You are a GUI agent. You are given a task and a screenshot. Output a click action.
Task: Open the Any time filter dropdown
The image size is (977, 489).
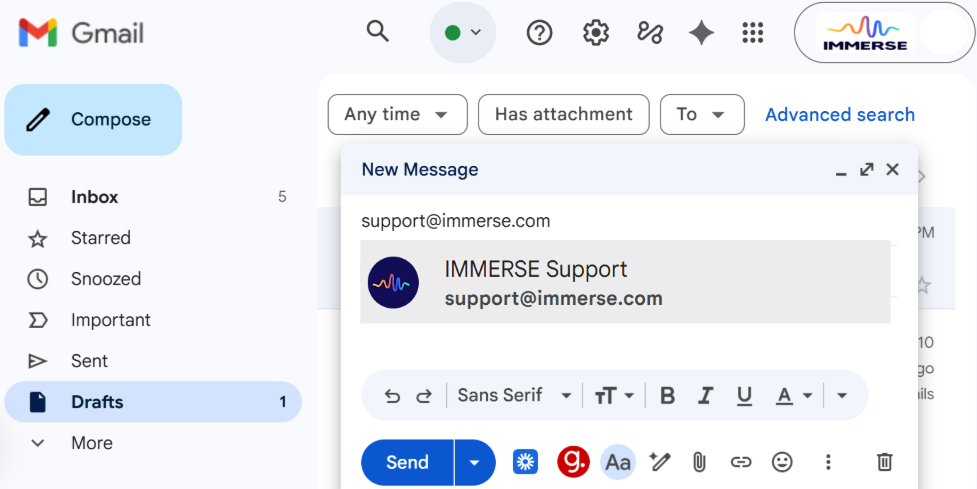(397, 115)
